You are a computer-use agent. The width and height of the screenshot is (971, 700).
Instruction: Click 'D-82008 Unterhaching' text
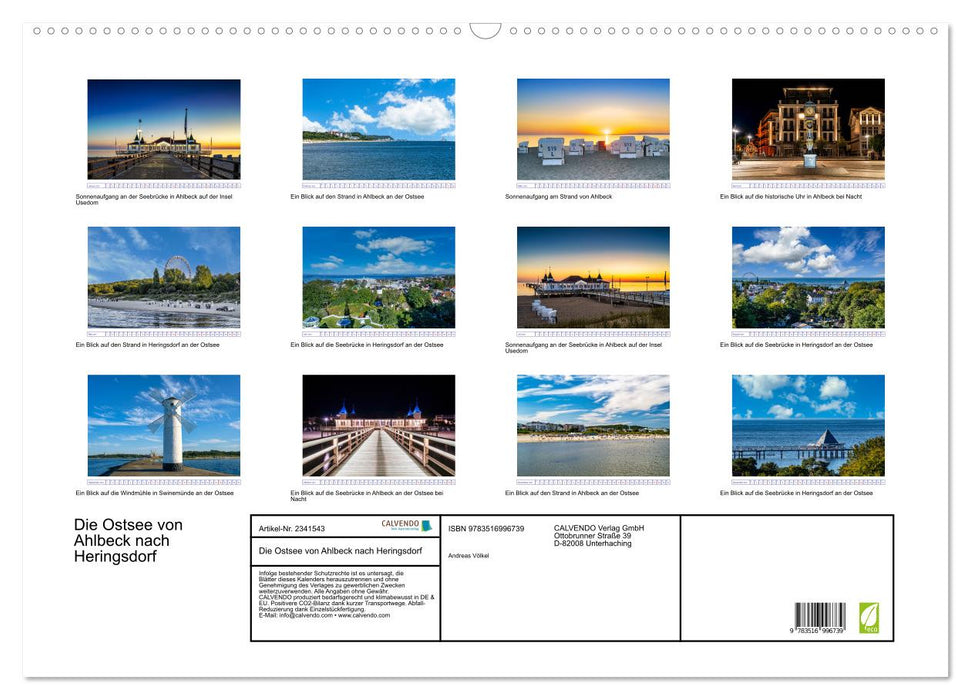tap(593, 543)
